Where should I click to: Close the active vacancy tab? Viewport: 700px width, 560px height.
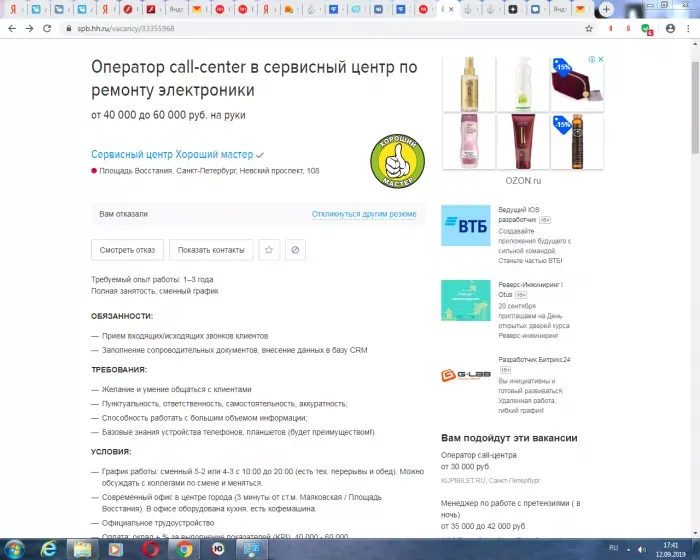[451, 9]
